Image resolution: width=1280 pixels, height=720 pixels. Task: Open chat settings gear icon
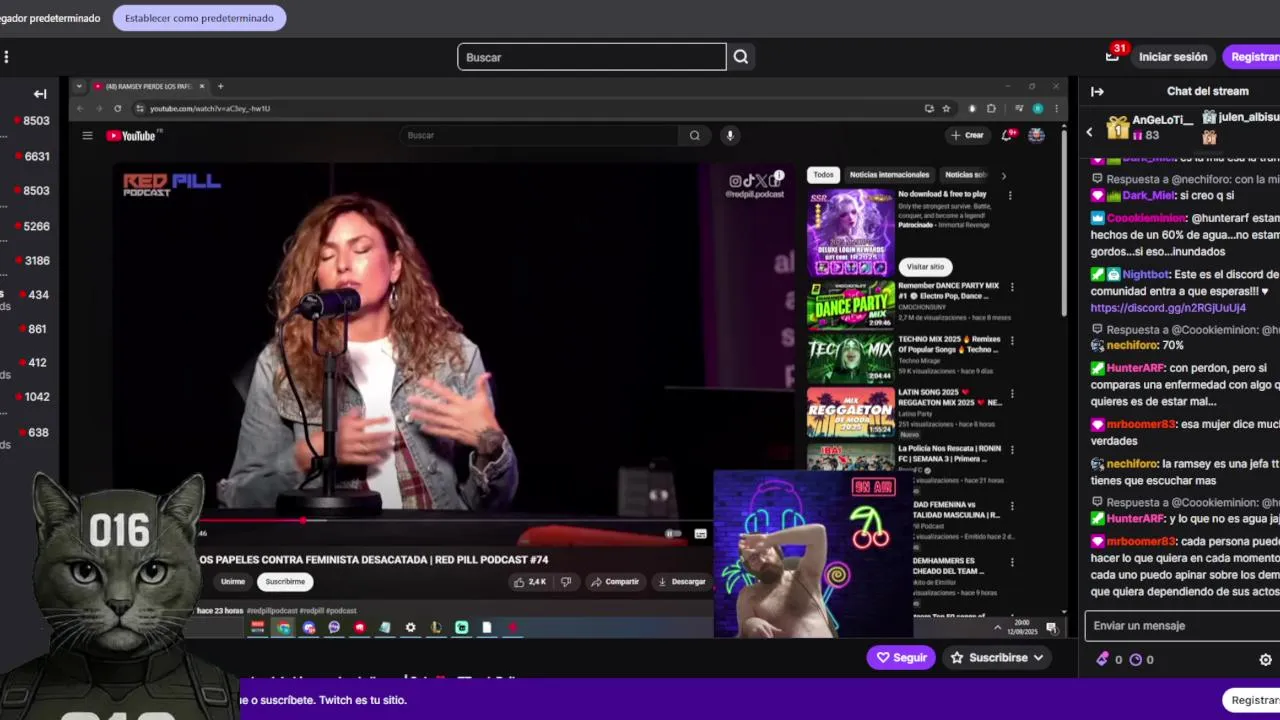pyautogui.click(x=1265, y=659)
